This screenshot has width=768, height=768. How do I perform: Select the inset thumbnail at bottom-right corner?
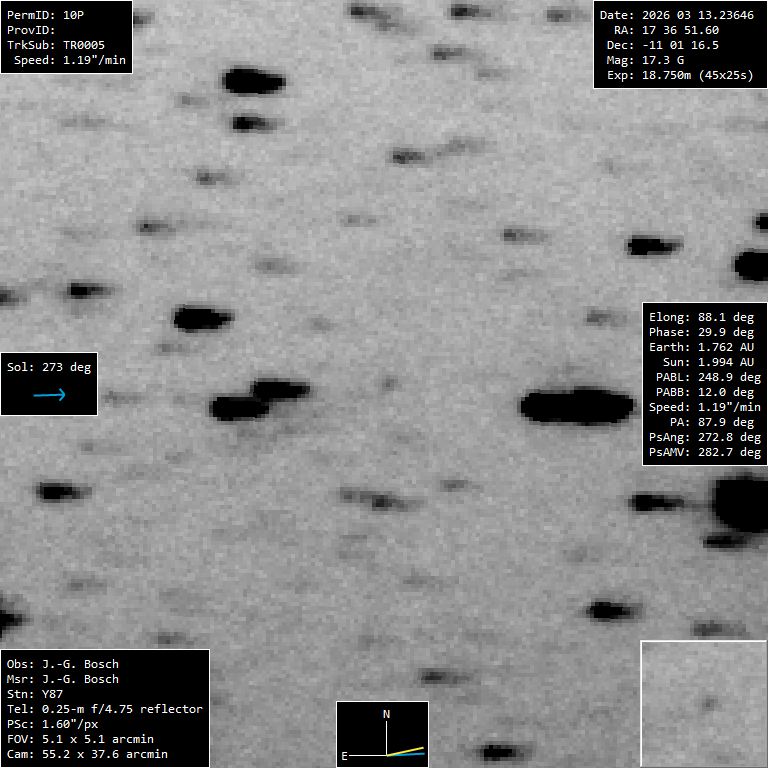[703, 703]
